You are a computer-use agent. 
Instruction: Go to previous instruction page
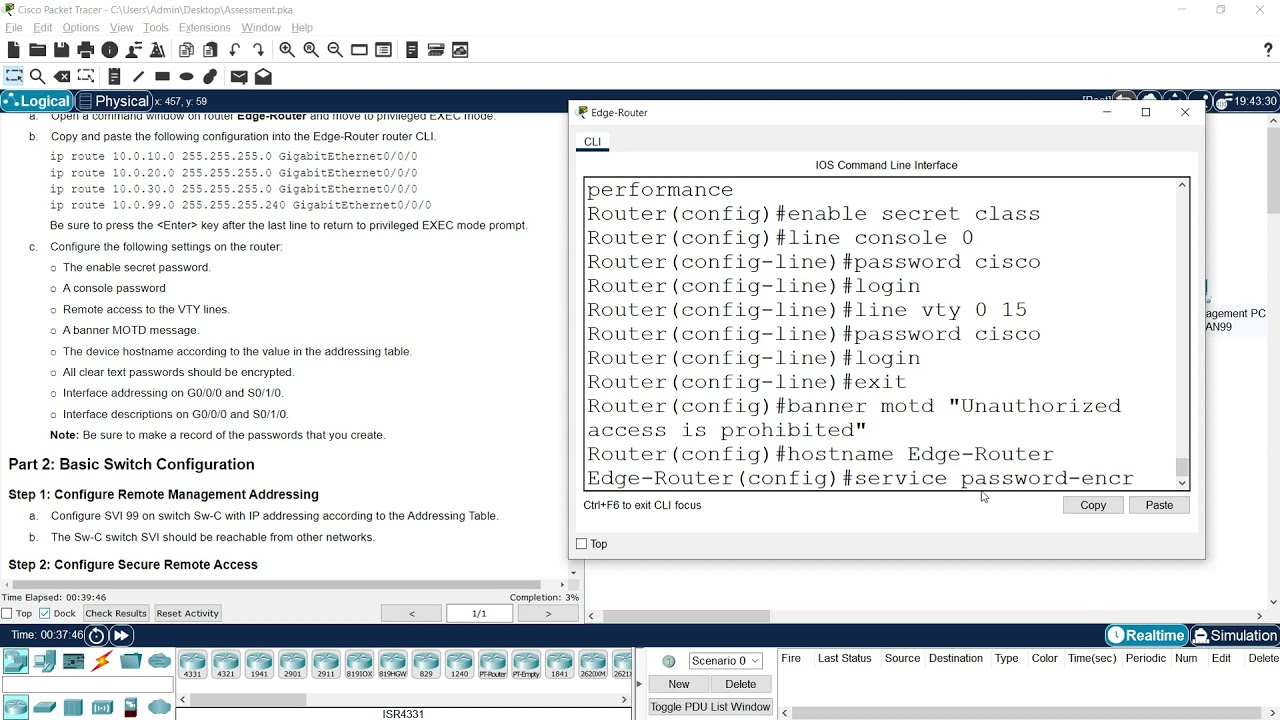(x=411, y=613)
